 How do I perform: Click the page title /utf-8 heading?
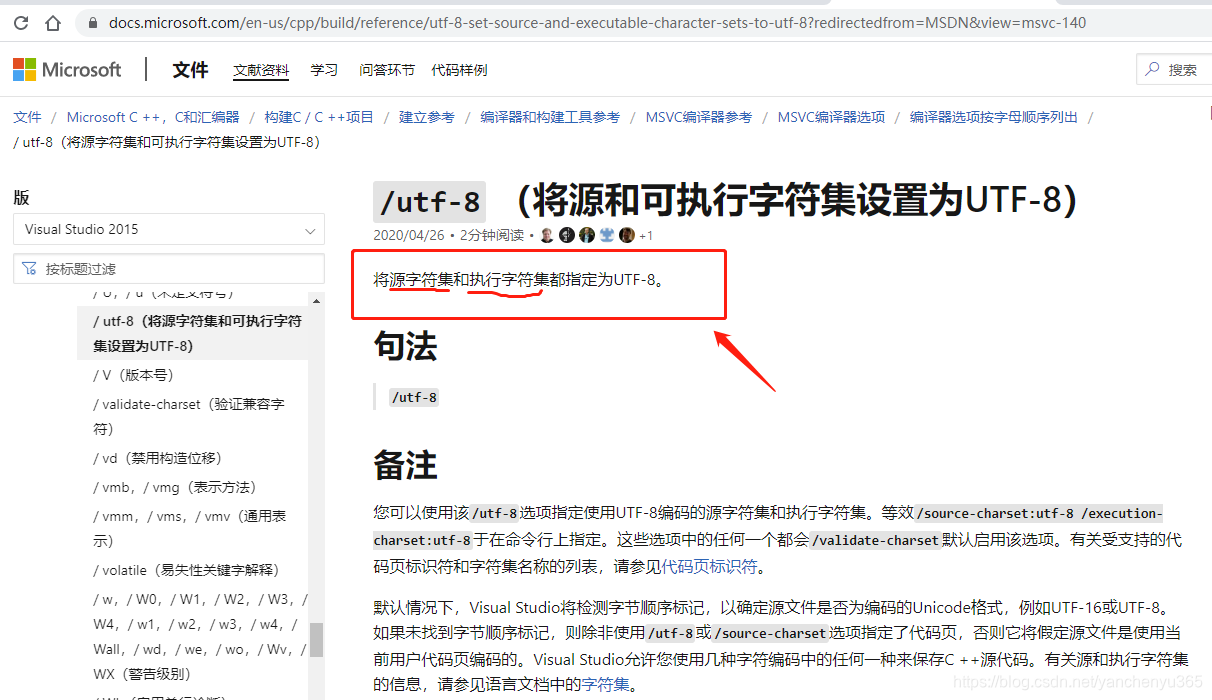point(726,201)
